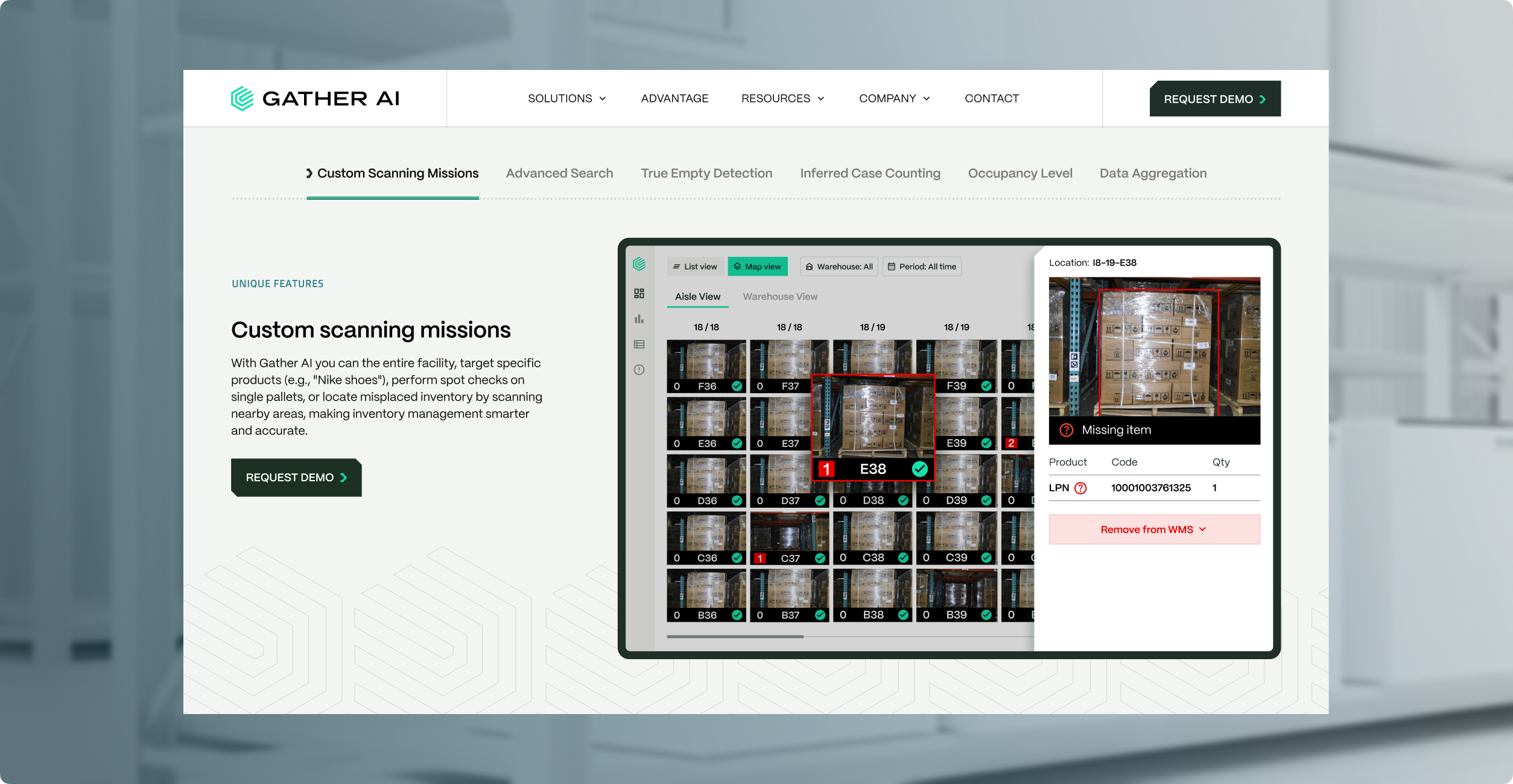Open the Contact nav link
Image resolution: width=1513 pixels, height=784 pixels.
point(991,98)
